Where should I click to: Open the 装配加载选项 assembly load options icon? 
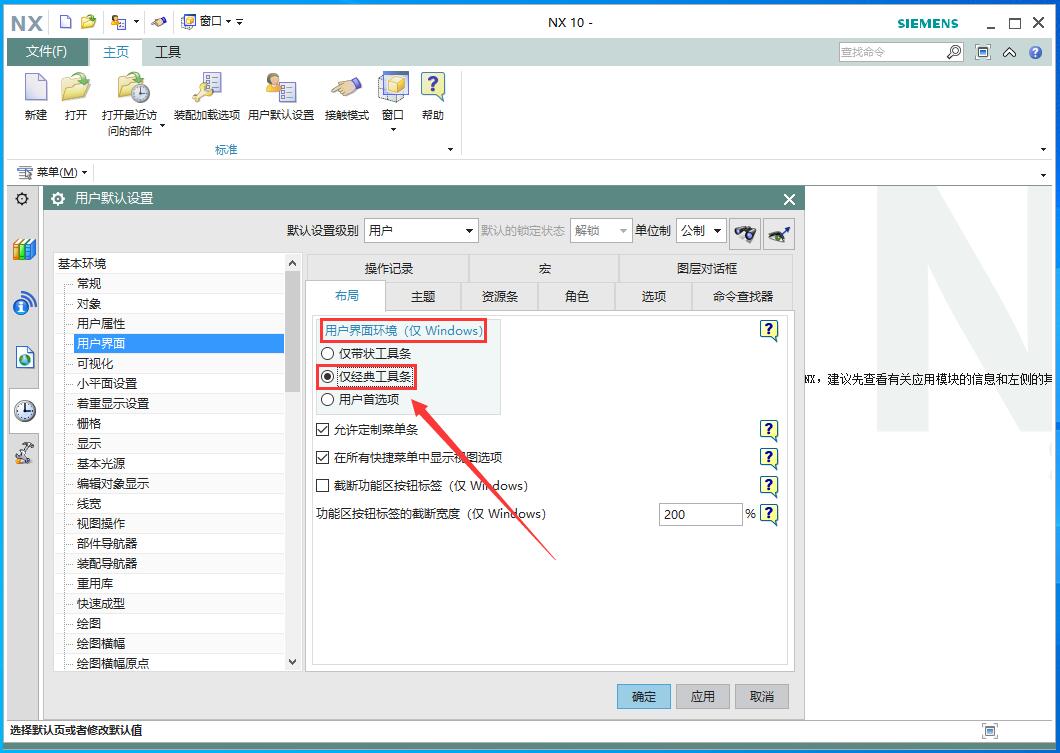point(207,90)
